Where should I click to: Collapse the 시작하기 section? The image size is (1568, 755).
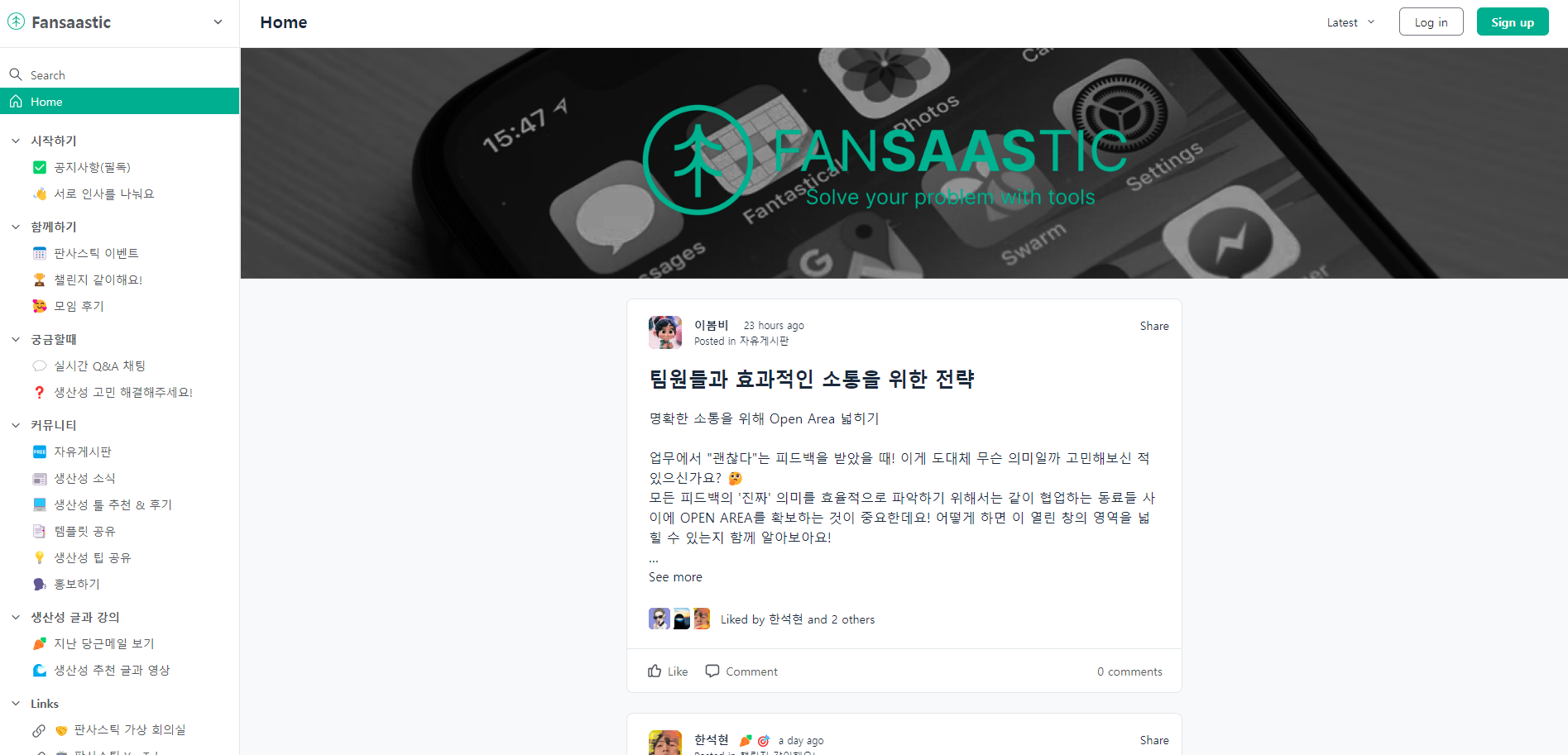pos(16,141)
